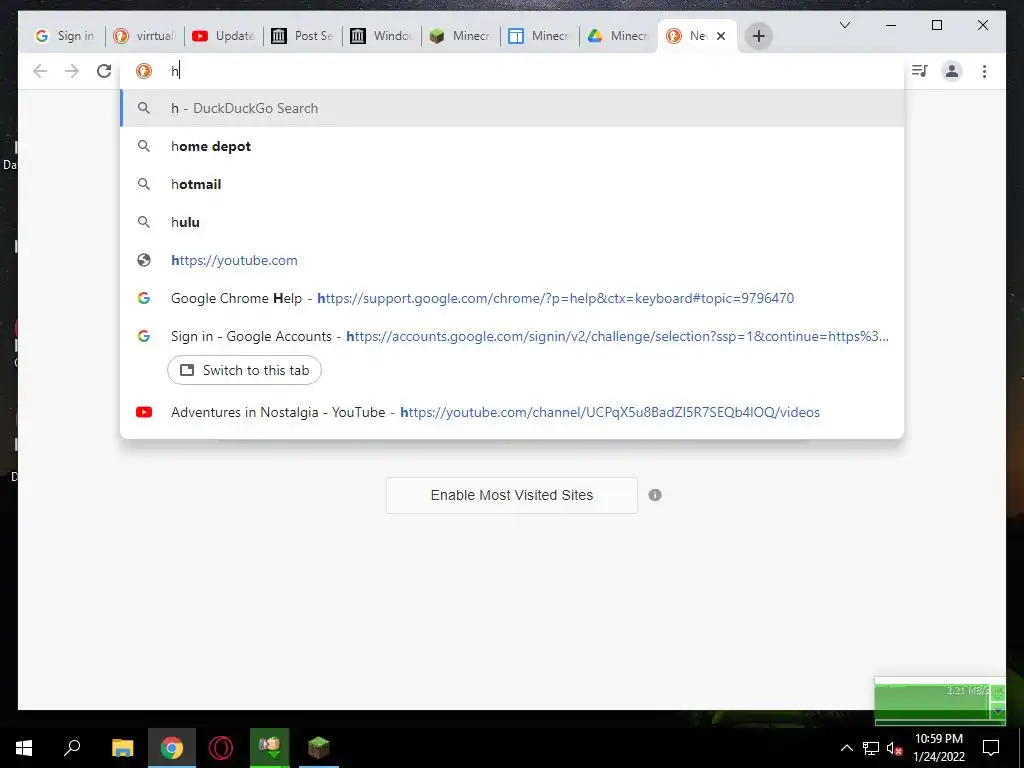Click YouTube icon beside Adventures in Nostalgia

click(144, 412)
